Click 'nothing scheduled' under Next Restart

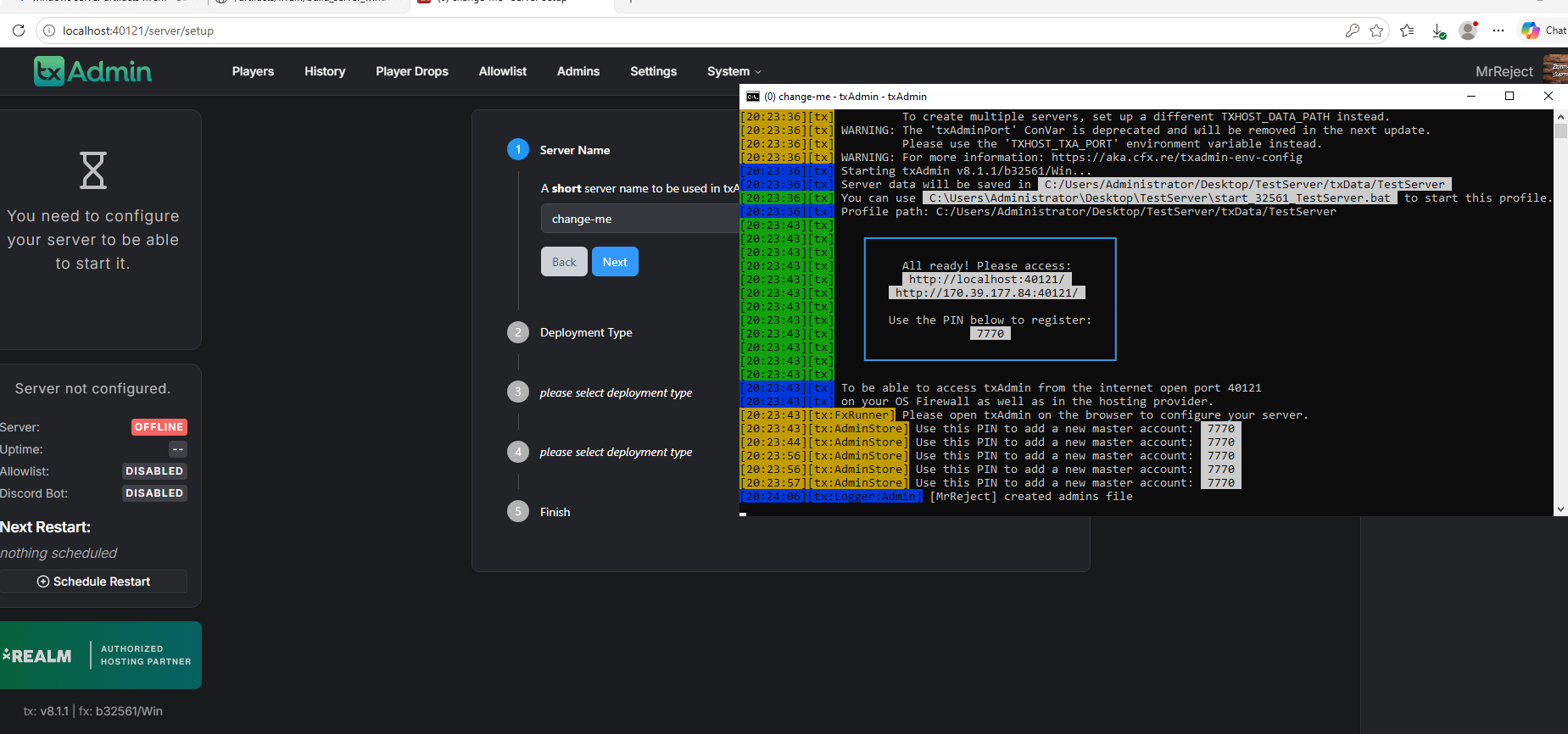(59, 553)
